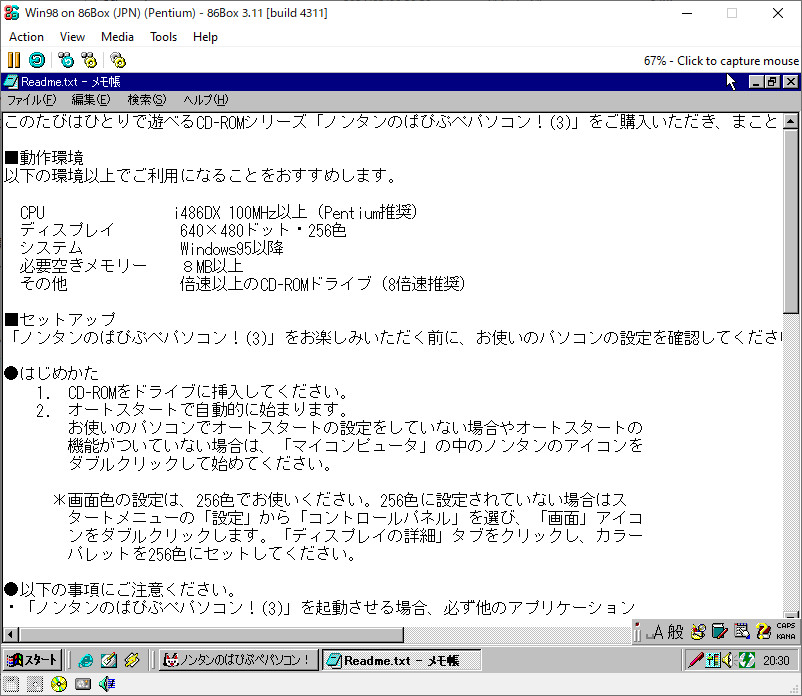Click the '640×480ドット・256色' display text
802x696 pixels.
[263, 230]
